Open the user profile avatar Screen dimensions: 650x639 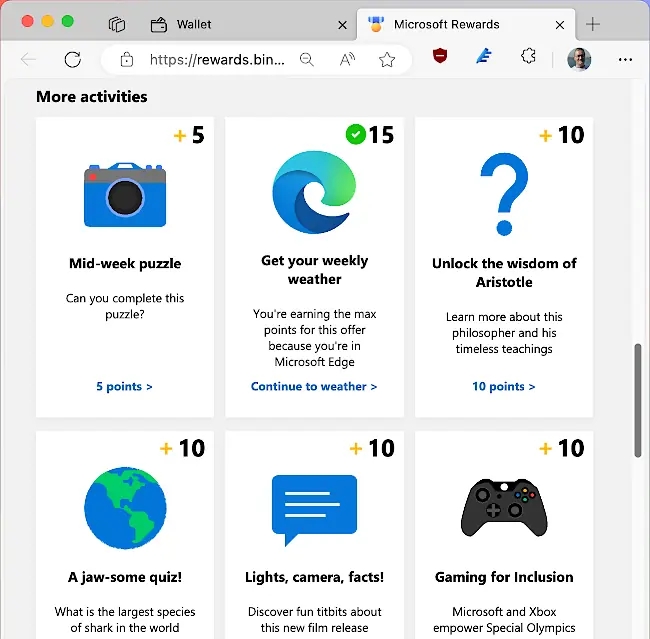coord(579,60)
